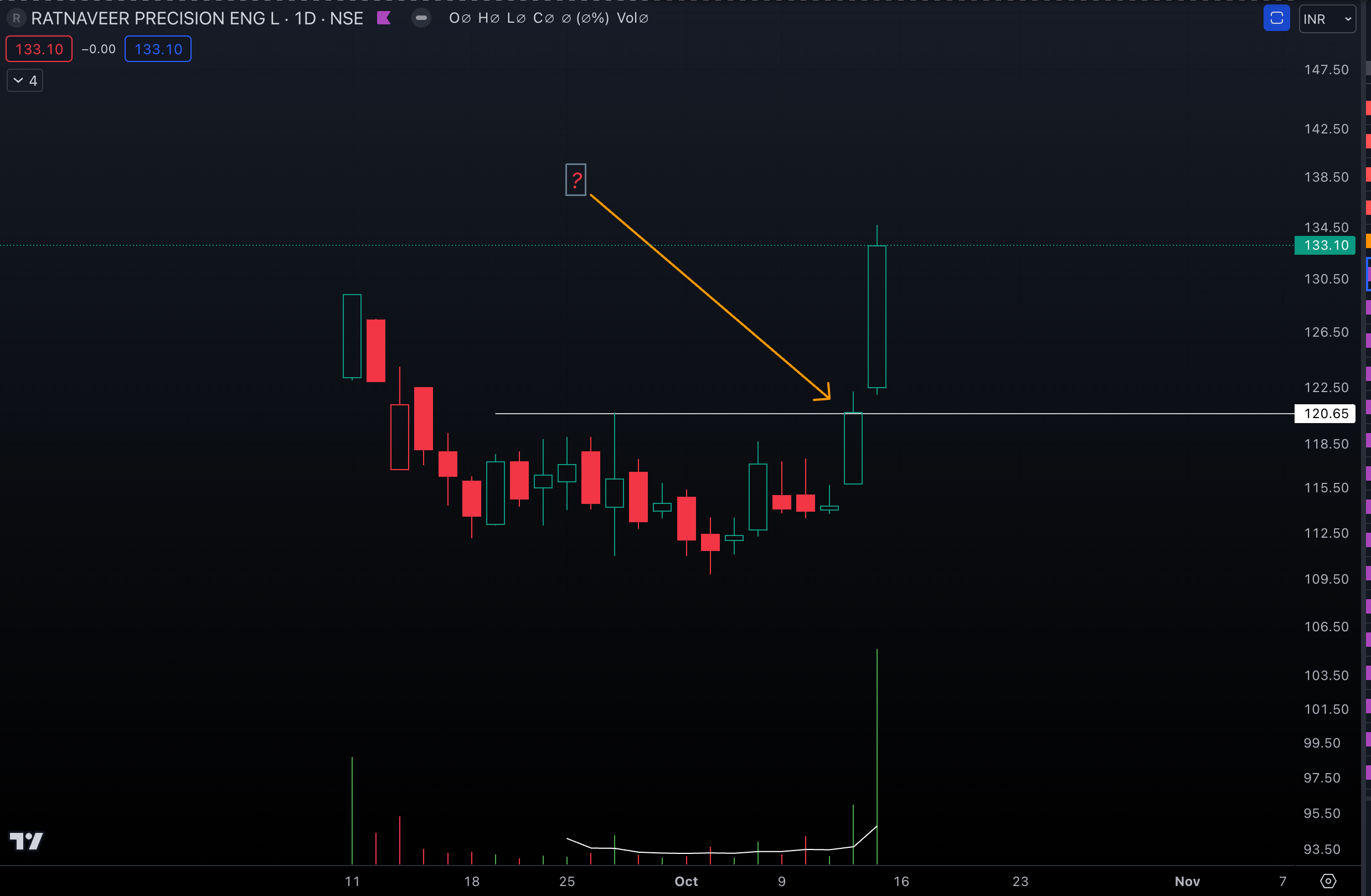Click the grey minus pill icon beside the flag
The height and width of the screenshot is (896, 1371).
421,18
